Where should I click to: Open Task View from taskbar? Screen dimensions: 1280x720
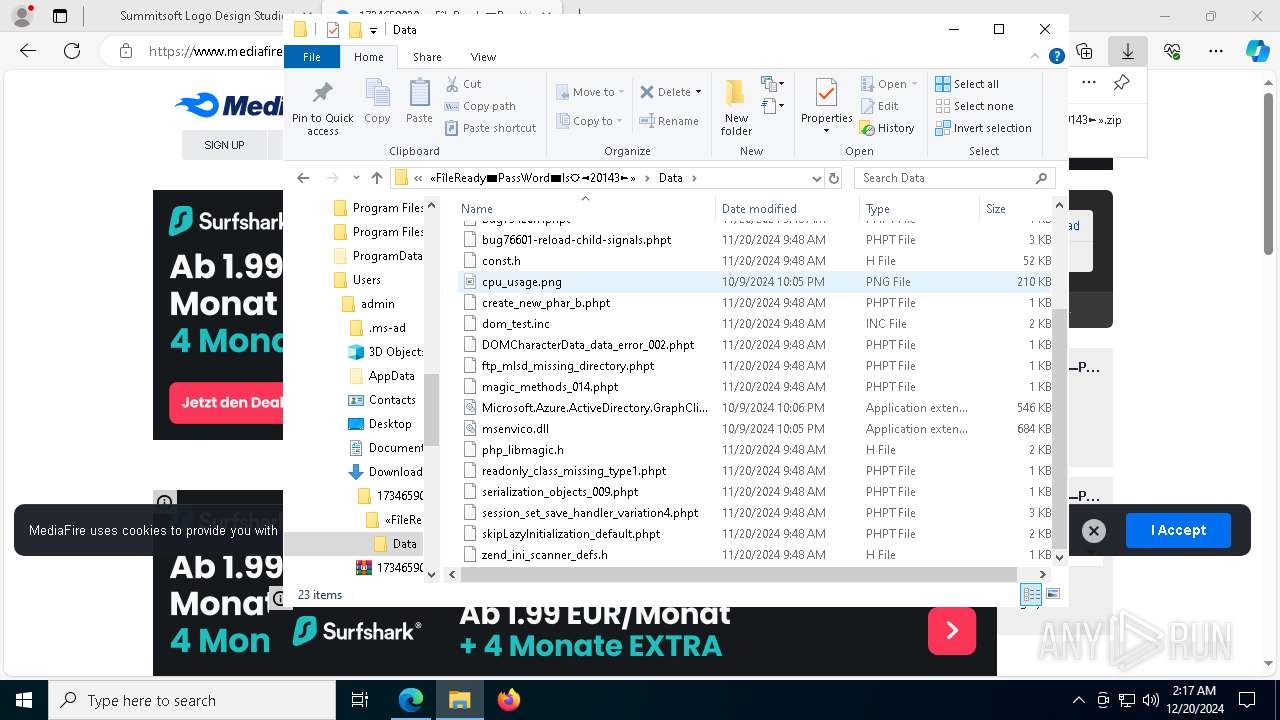[x=361, y=700]
